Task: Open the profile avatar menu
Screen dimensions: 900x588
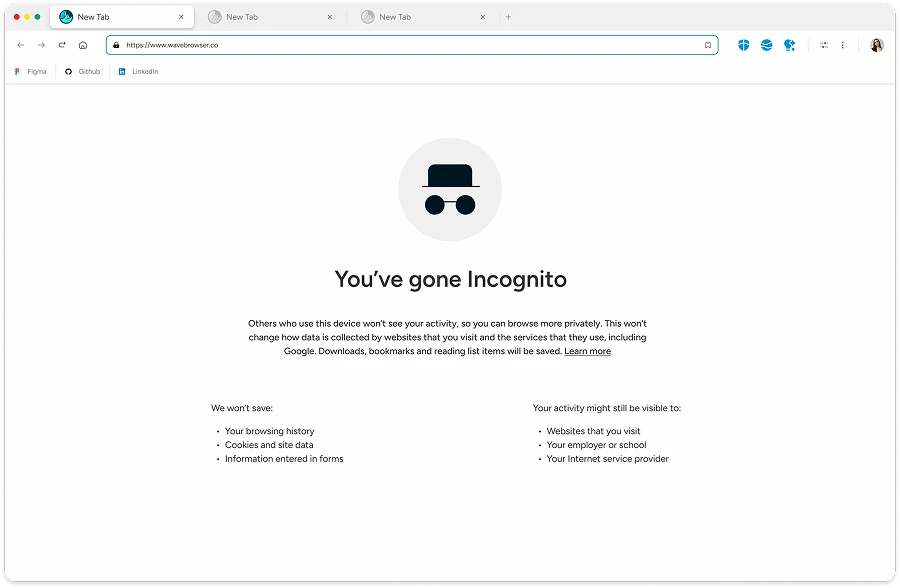Action: [877, 44]
